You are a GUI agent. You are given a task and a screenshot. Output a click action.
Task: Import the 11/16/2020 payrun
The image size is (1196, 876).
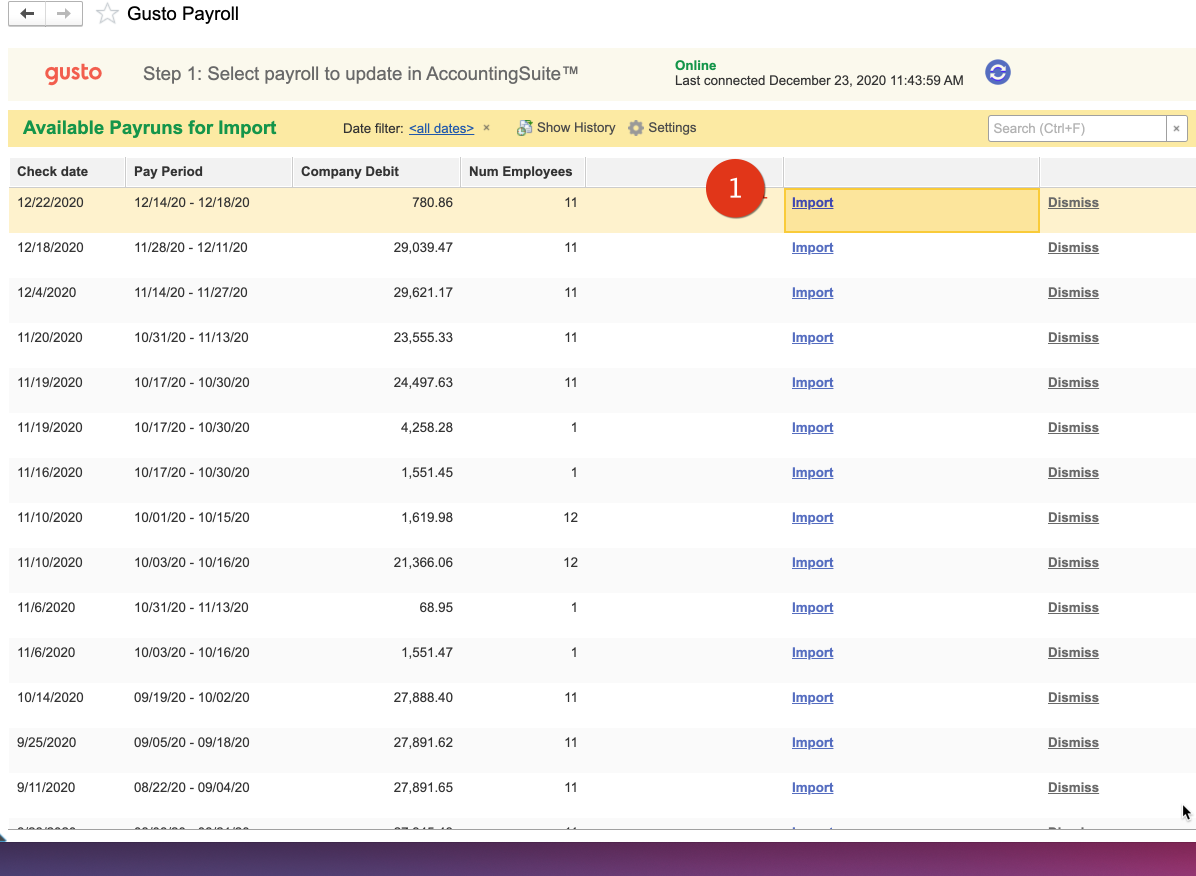pos(812,473)
